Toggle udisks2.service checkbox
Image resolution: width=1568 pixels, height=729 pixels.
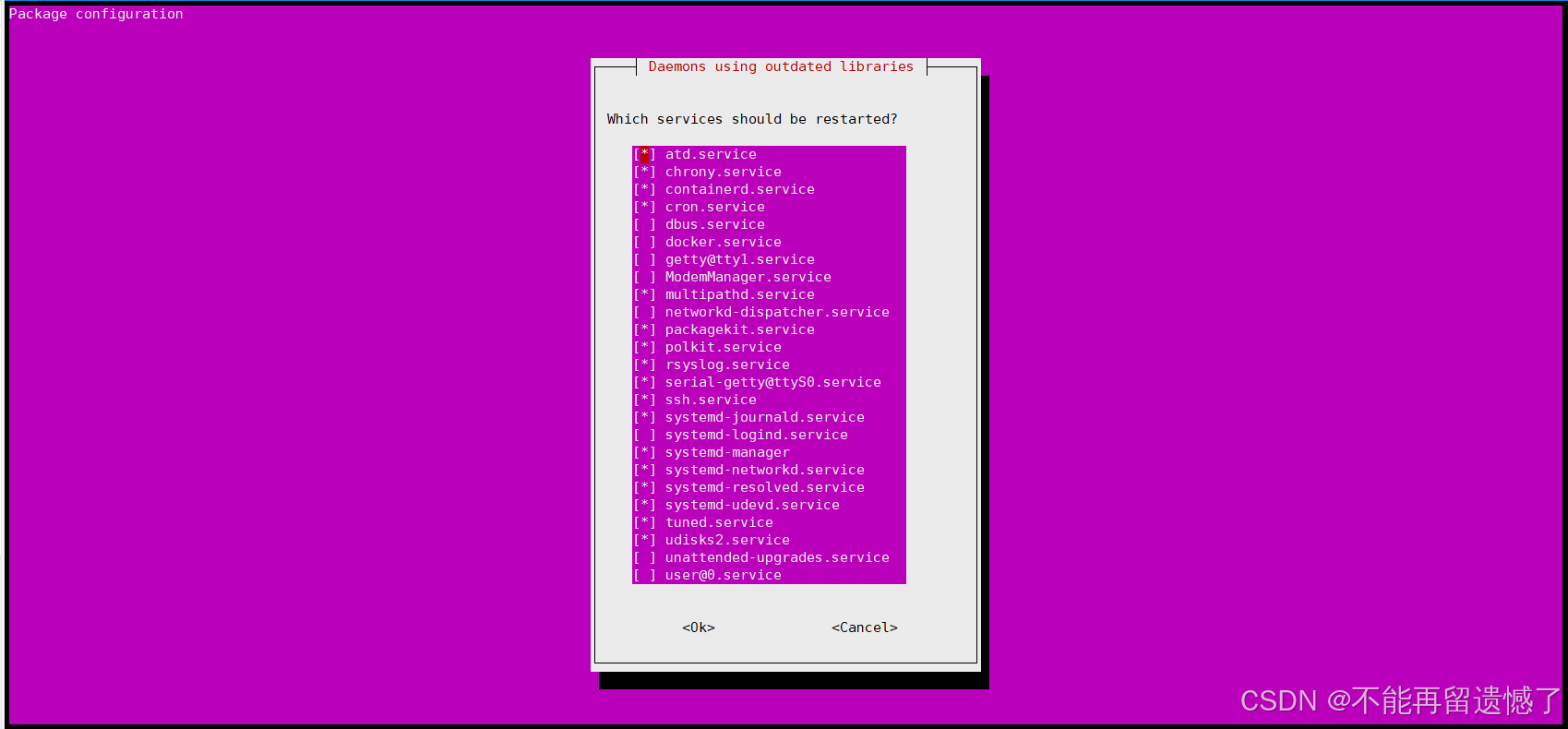click(644, 540)
